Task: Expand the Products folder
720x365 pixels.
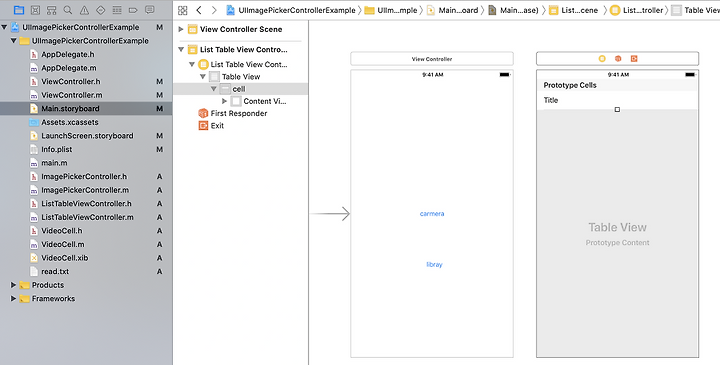Action: click(x=13, y=285)
